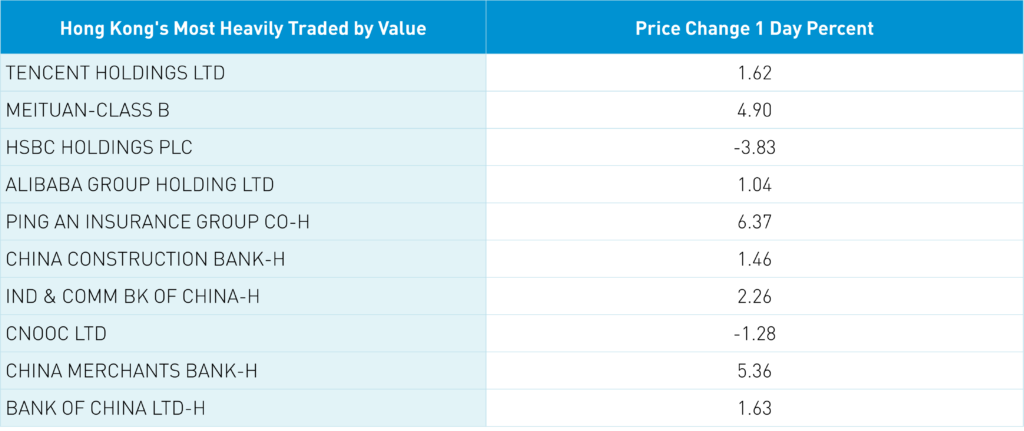
Task: Select Alibaba's 1.04 price change value
Action: pos(754,184)
